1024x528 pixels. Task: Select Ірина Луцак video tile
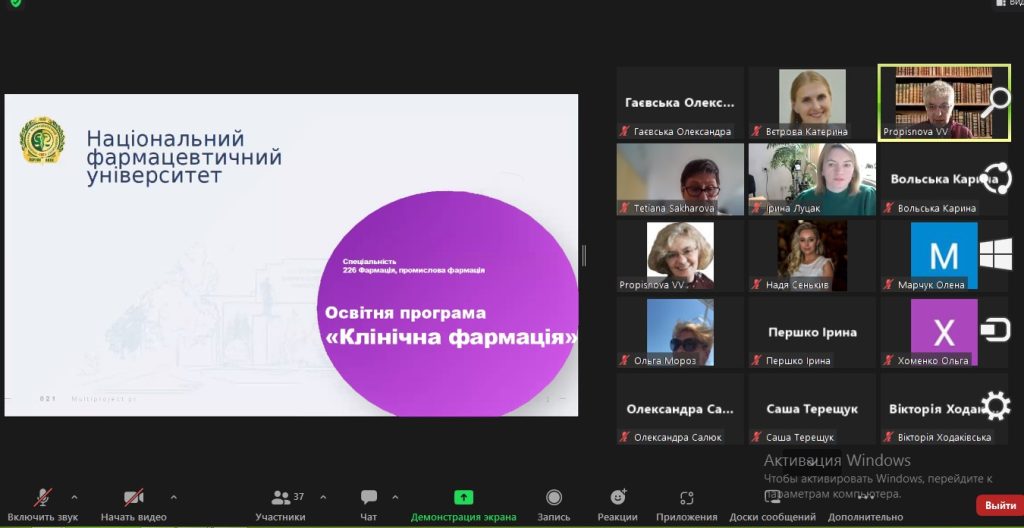pos(812,179)
